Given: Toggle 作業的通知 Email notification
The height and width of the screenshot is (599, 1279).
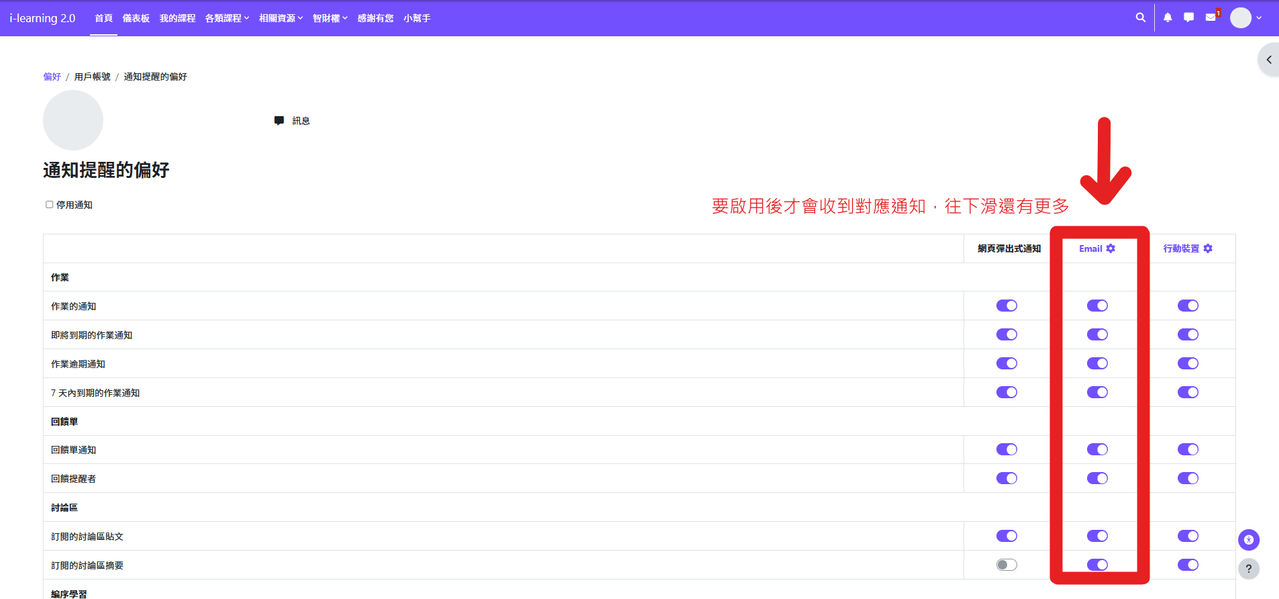Looking at the screenshot, I should (x=1097, y=306).
